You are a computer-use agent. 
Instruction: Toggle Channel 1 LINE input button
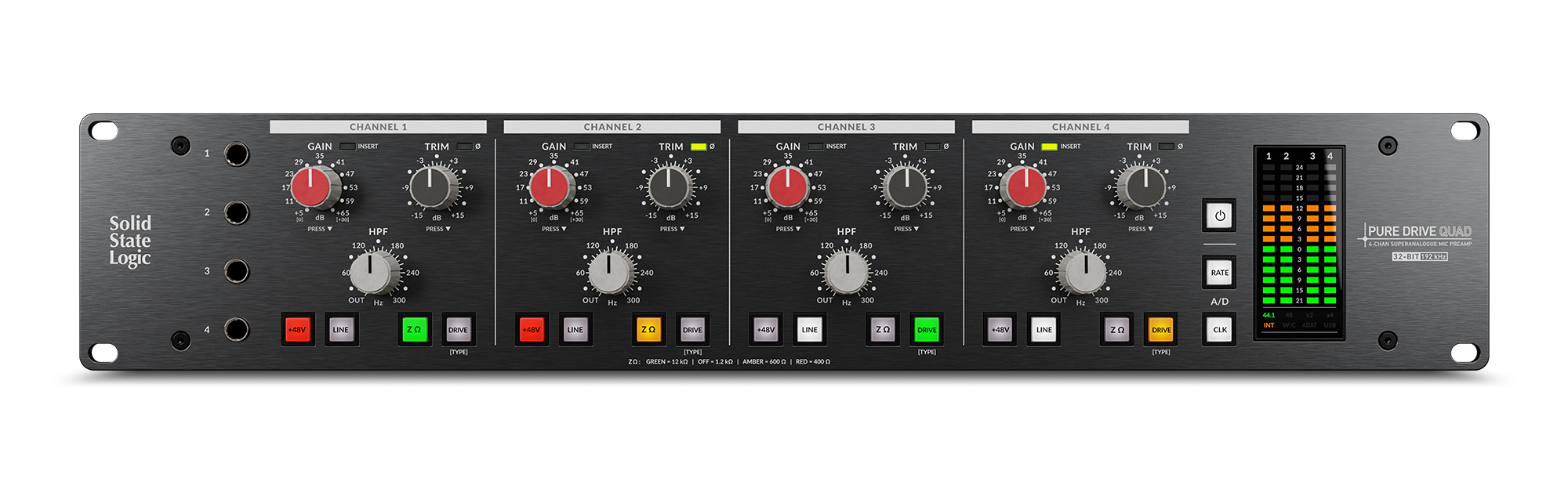[x=341, y=330]
